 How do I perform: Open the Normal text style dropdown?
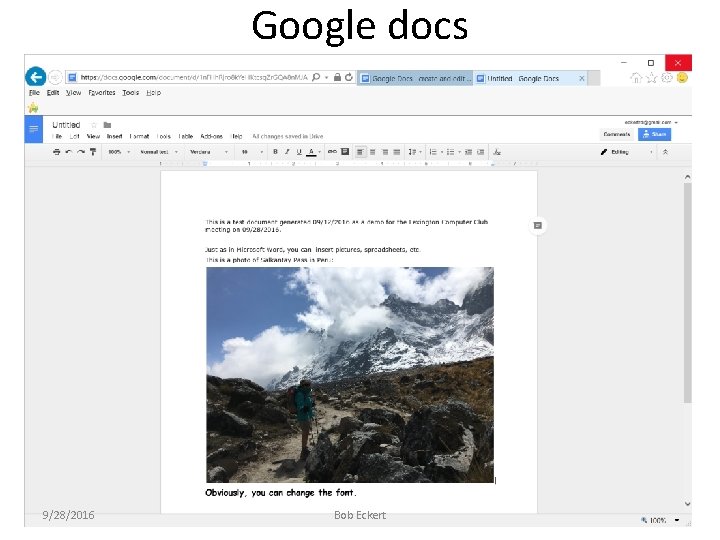(158, 152)
